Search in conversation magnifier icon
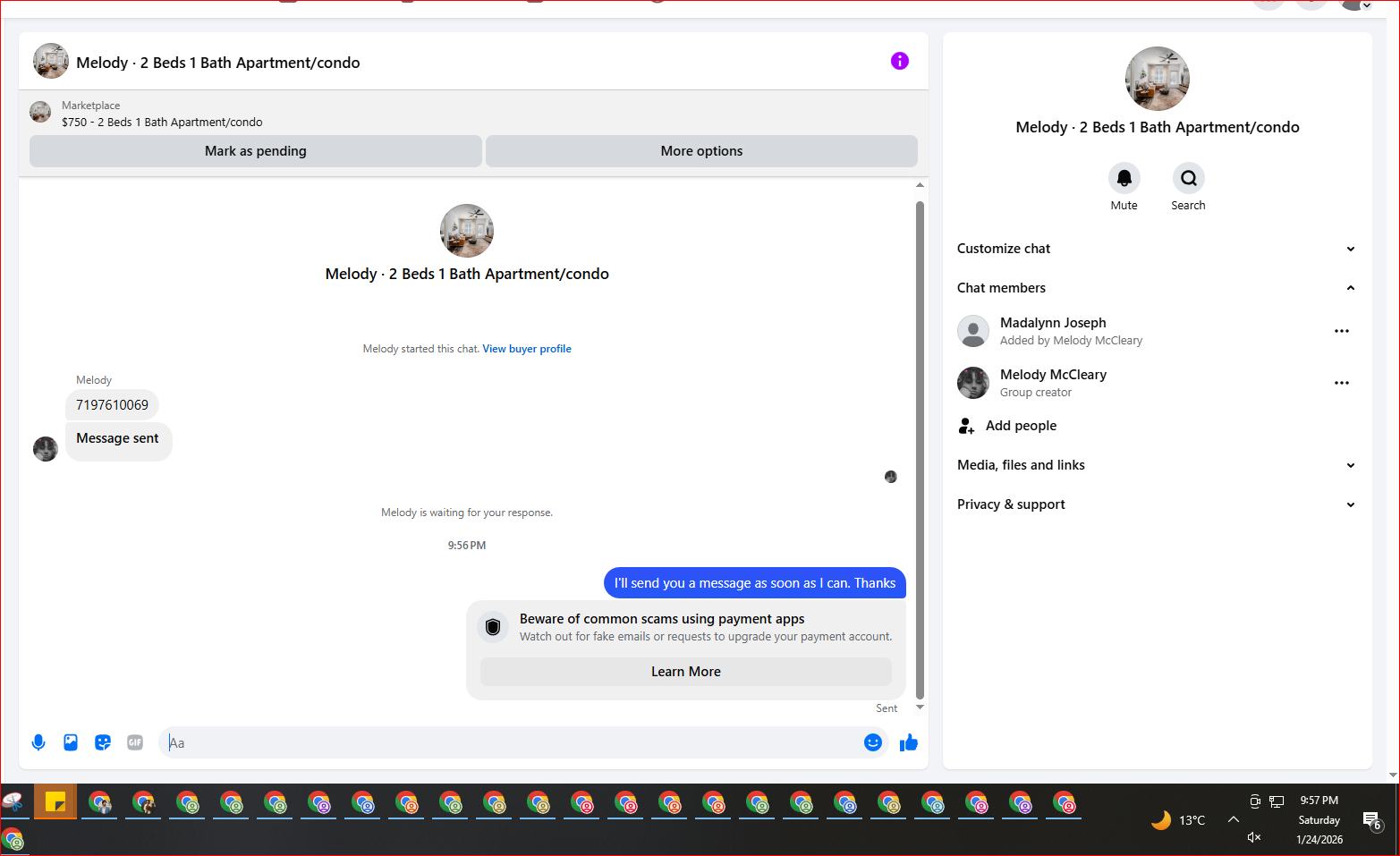 (x=1189, y=178)
